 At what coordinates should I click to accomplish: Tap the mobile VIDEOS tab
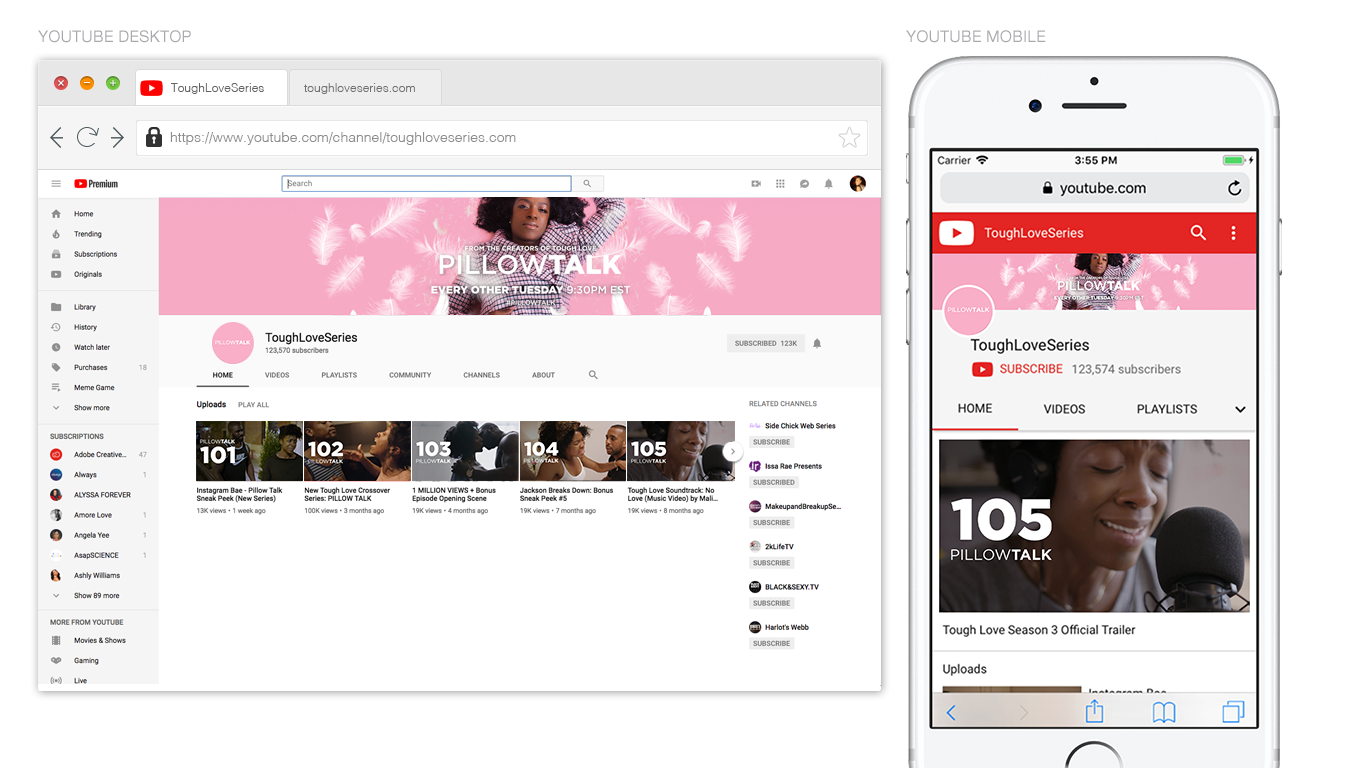pyautogui.click(x=1064, y=409)
